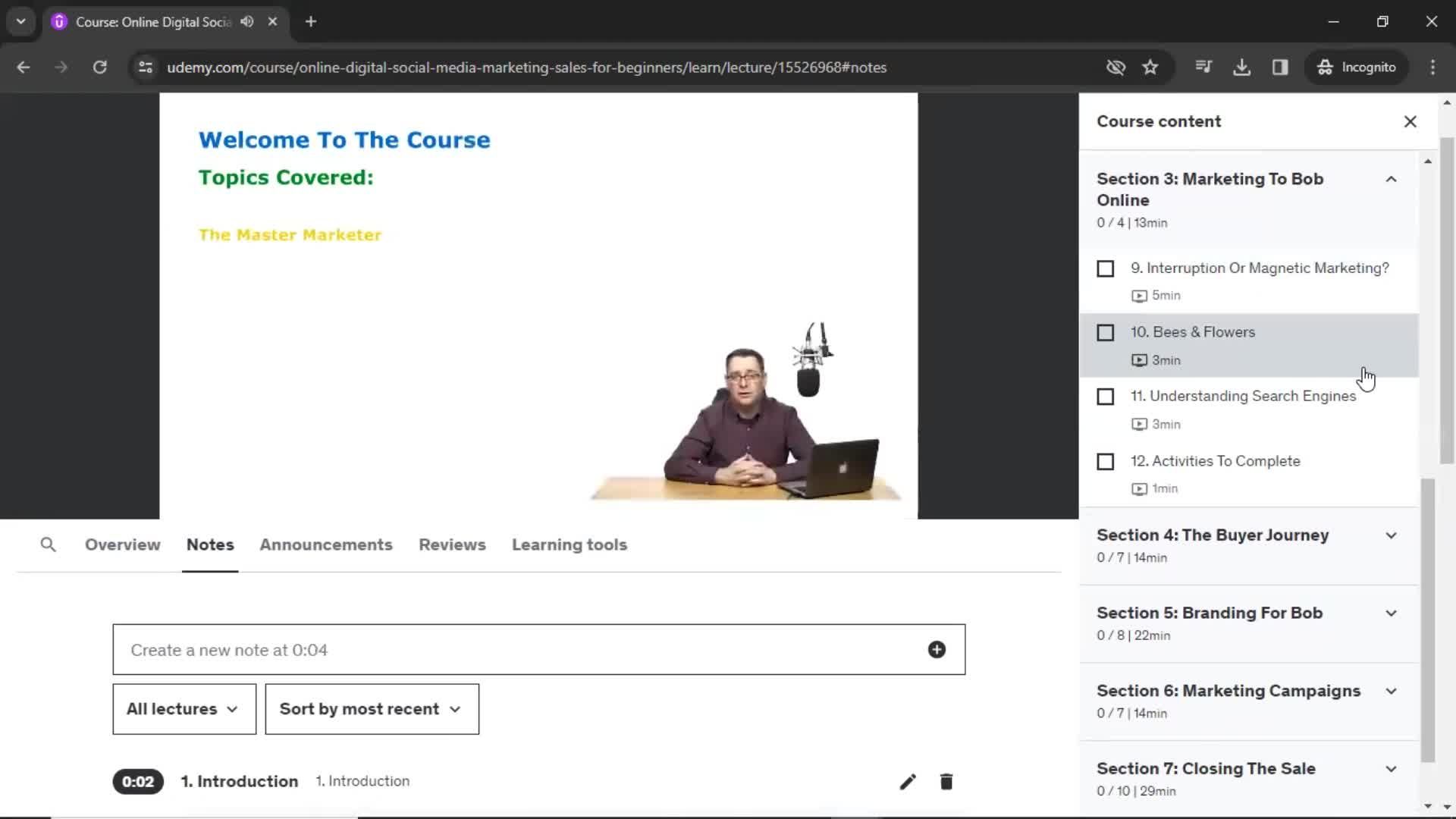The image size is (1456, 819).
Task: Toggle checkbox for lecture 11 Understanding Search Engines
Action: coord(1105,396)
